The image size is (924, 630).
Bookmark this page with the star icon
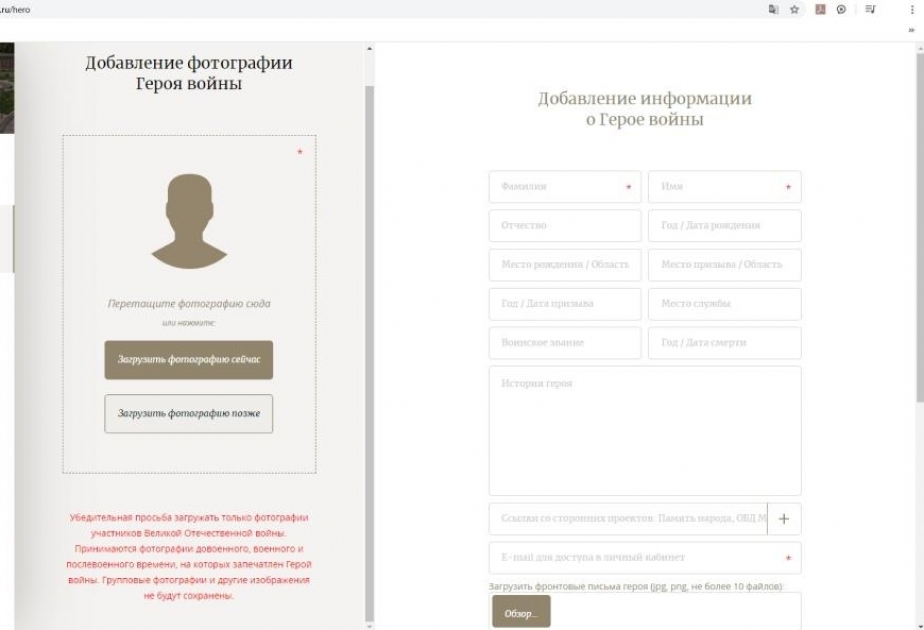tap(794, 9)
